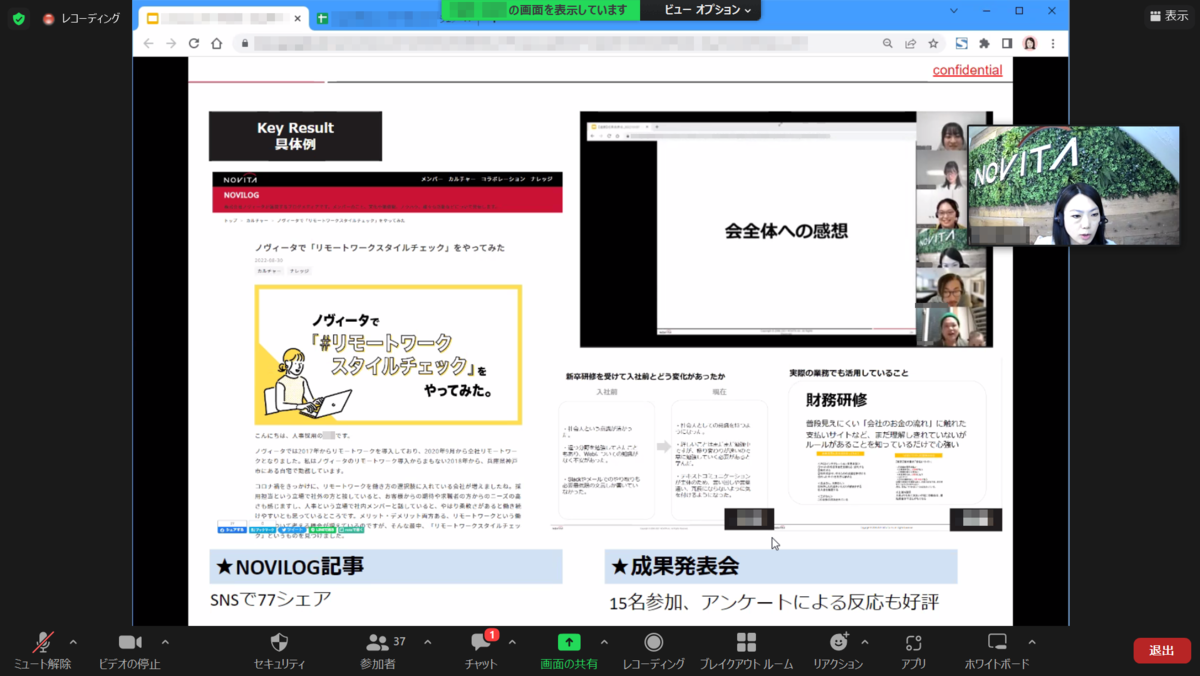Click the red レコーディング indicator at top
This screenshot has height=676, width=1200.
point(81,18)
